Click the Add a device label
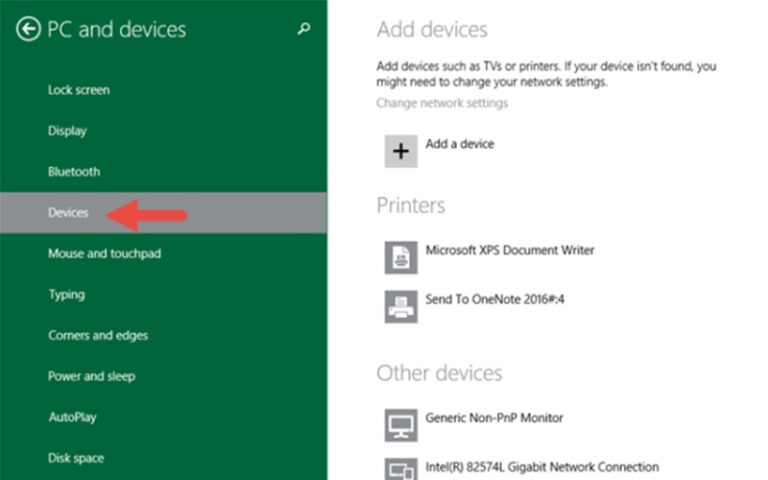This screenshot has width=768, height=480. click(459, 144)
